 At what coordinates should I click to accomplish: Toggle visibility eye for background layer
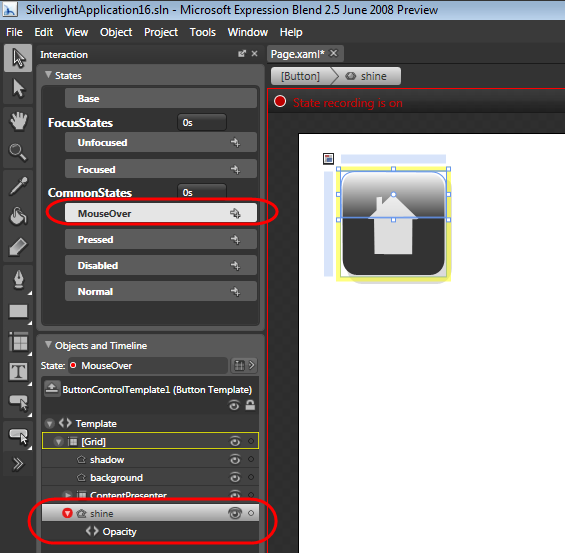click(x=235, y=477)
